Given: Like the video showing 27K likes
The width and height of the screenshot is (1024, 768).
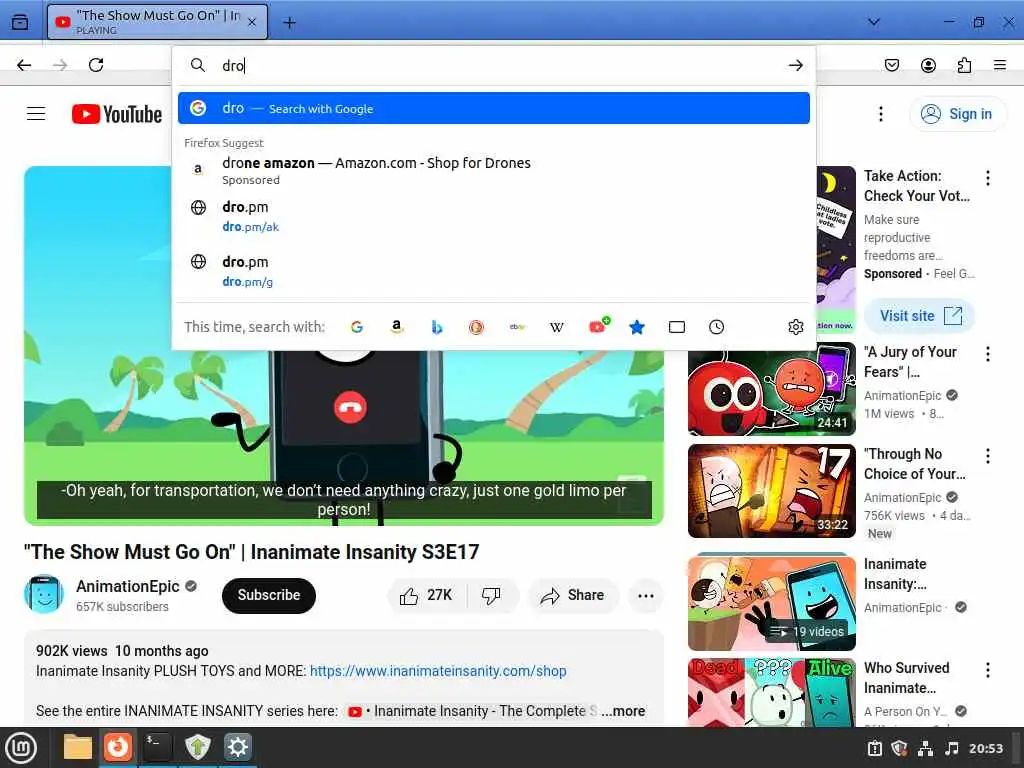Looking at the screenshot, I should (426, 595).
